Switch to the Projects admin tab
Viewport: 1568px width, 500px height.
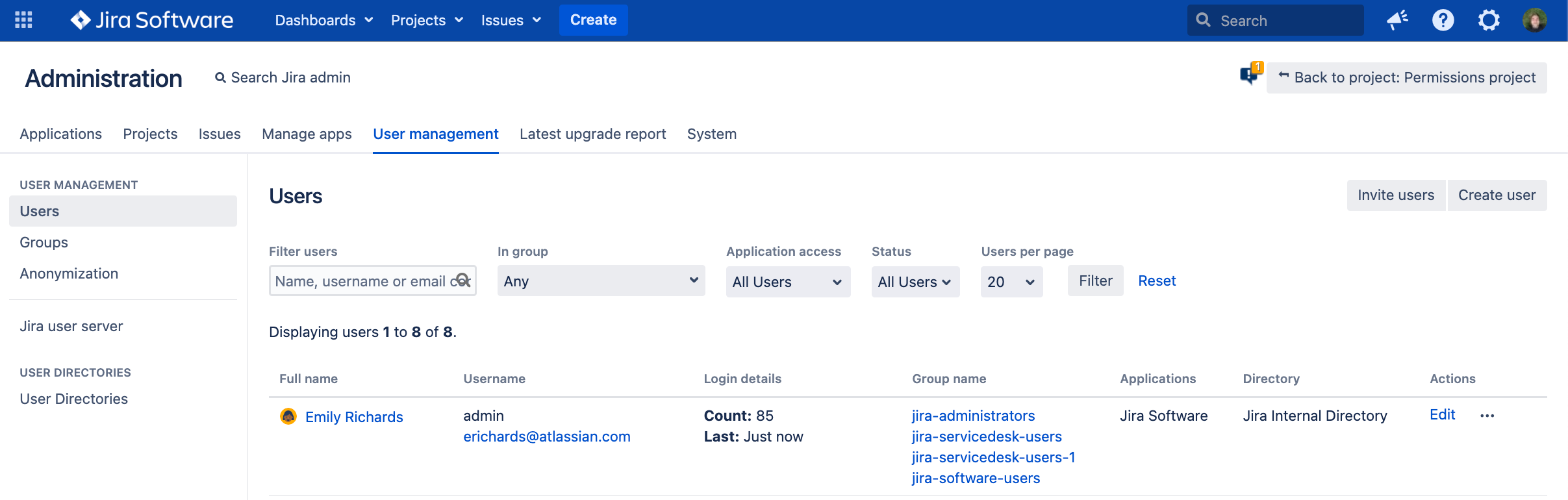150,134
